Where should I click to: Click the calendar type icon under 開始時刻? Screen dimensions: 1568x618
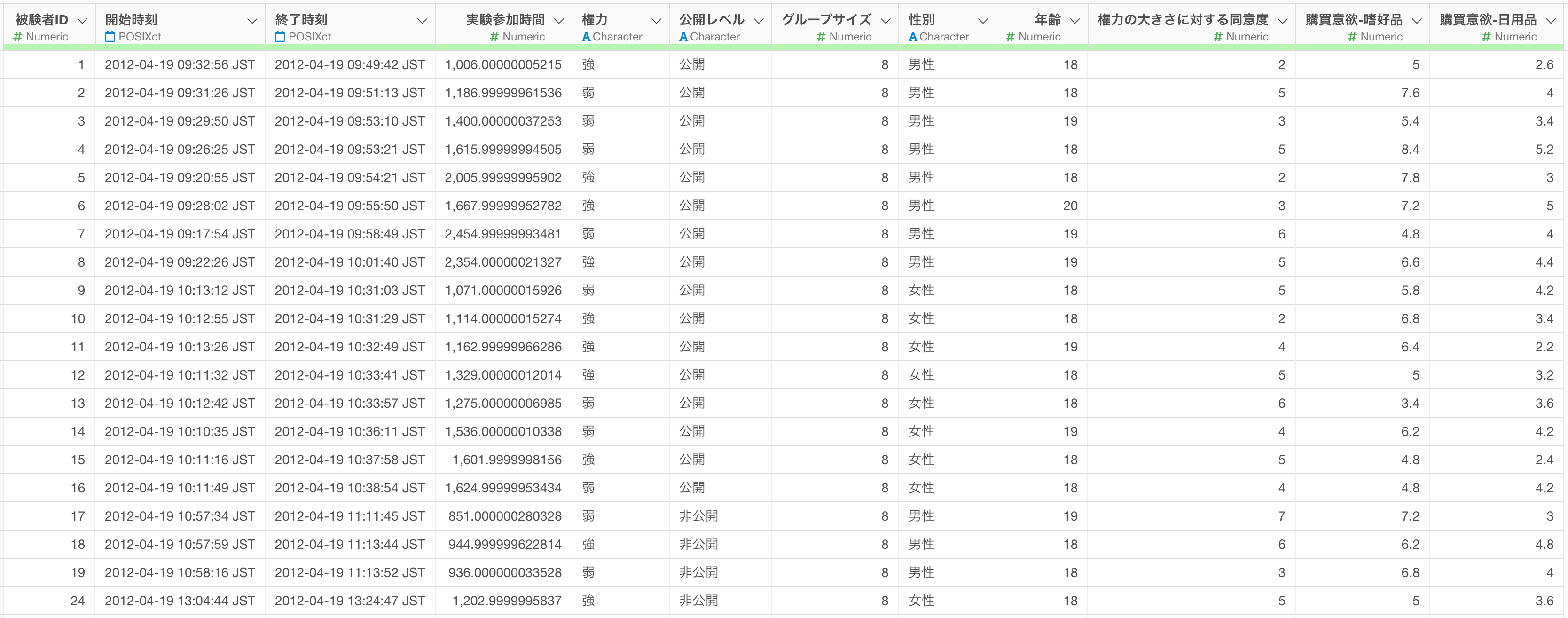(x=110, y=37)
